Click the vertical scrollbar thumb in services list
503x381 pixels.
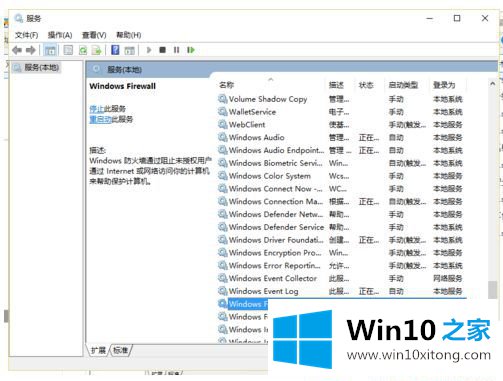(x=492, y=290)
